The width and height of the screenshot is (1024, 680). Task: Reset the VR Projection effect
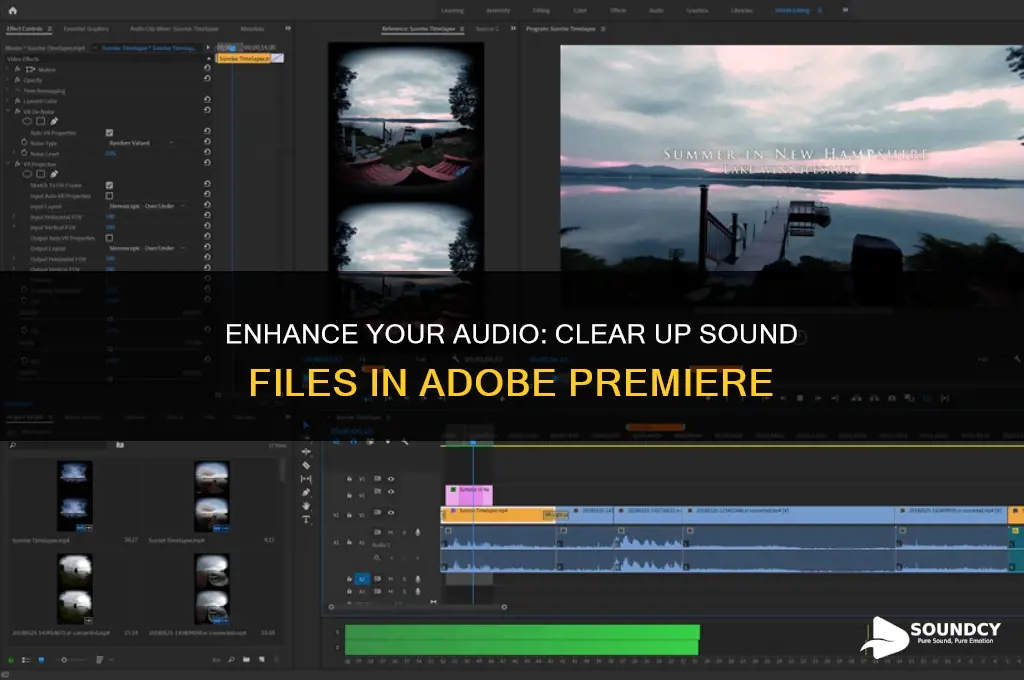coord(207,163)
